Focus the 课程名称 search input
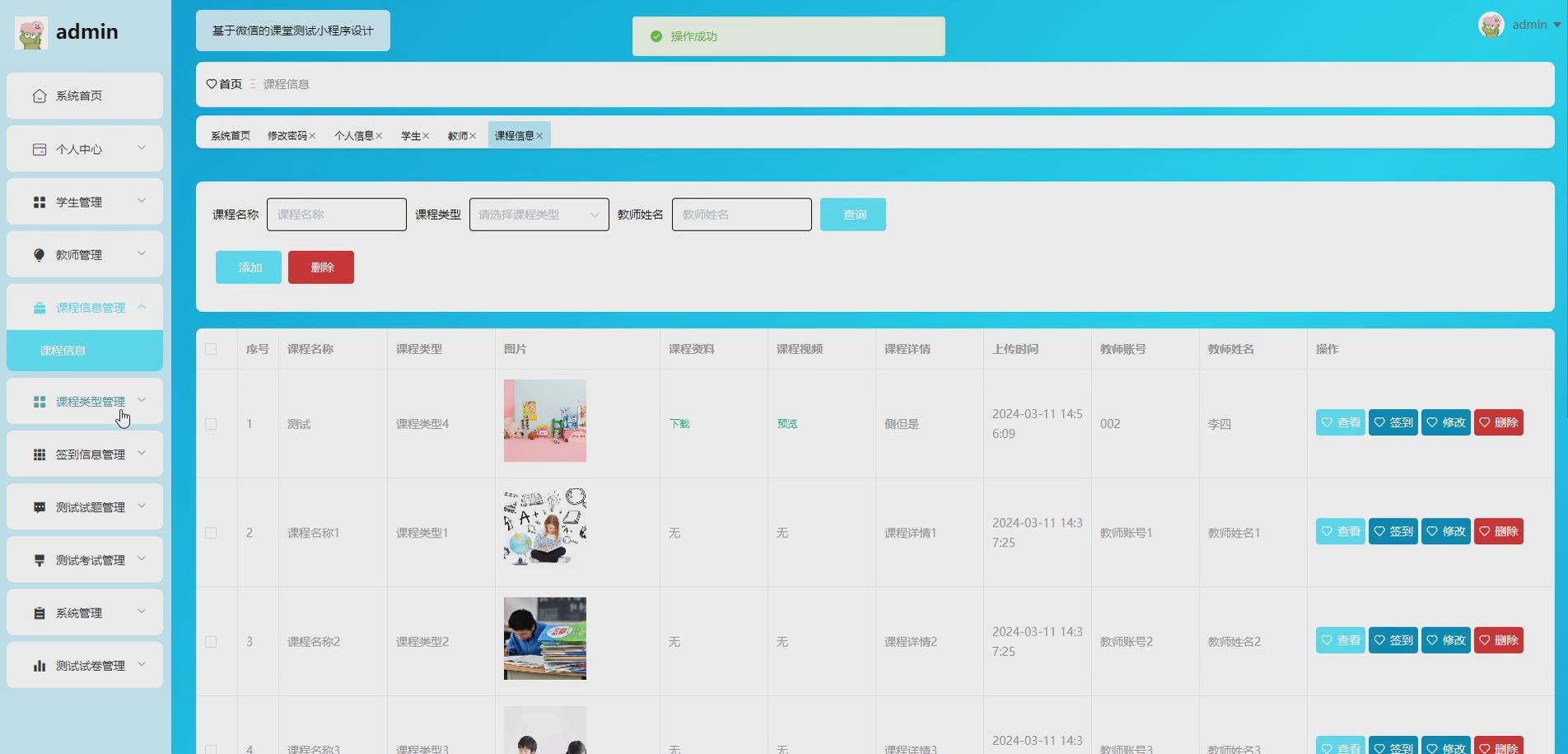 [337, 214]
